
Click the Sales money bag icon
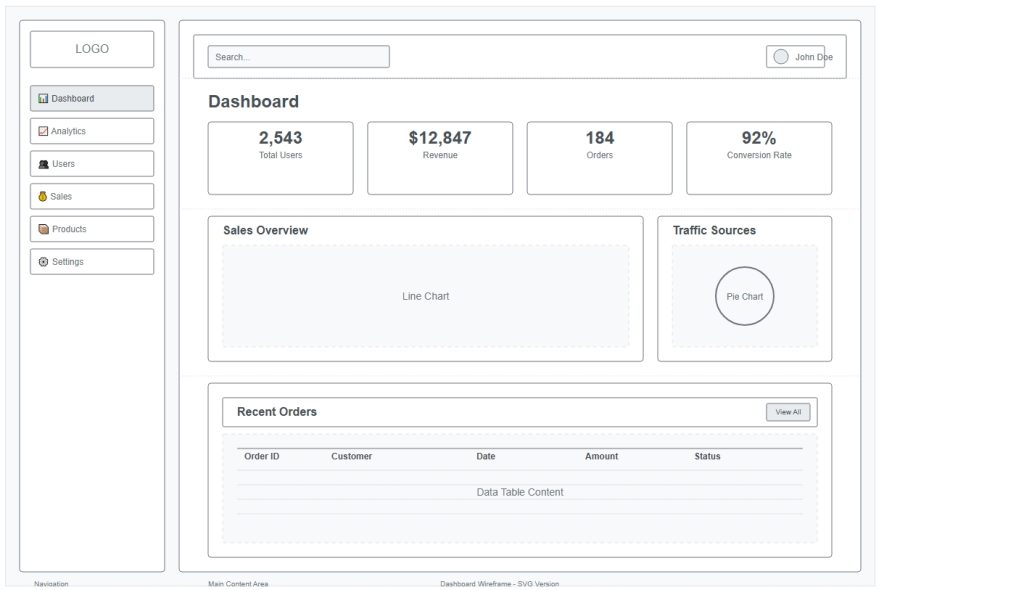click(x=43, y=197)
